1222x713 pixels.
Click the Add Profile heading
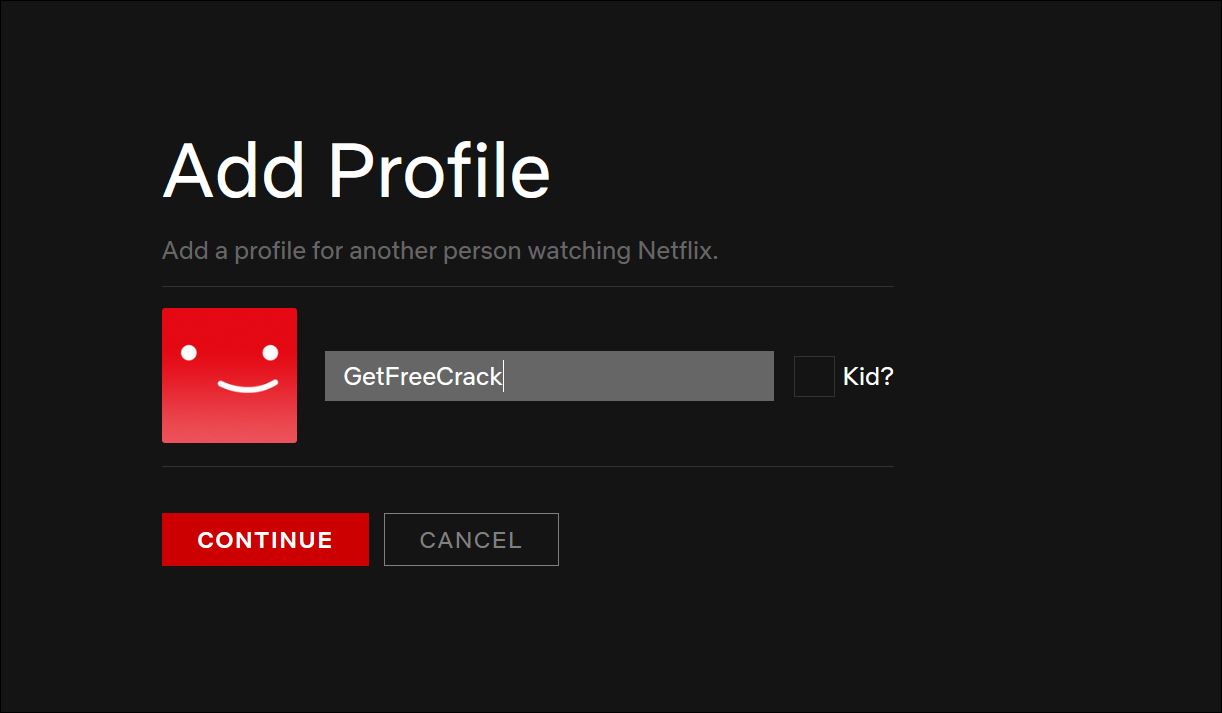coord(356,170)
